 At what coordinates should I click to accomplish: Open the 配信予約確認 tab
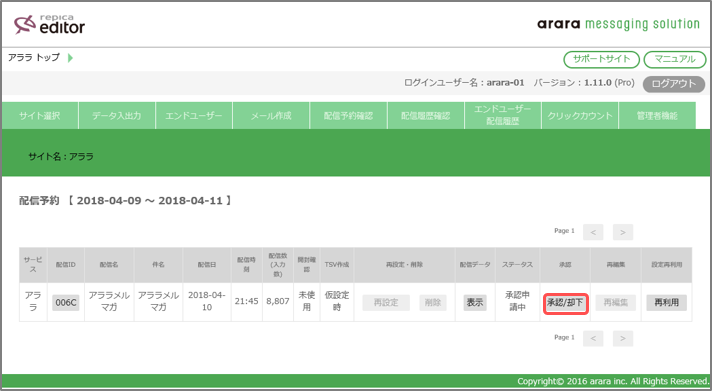tap(348, 116)
